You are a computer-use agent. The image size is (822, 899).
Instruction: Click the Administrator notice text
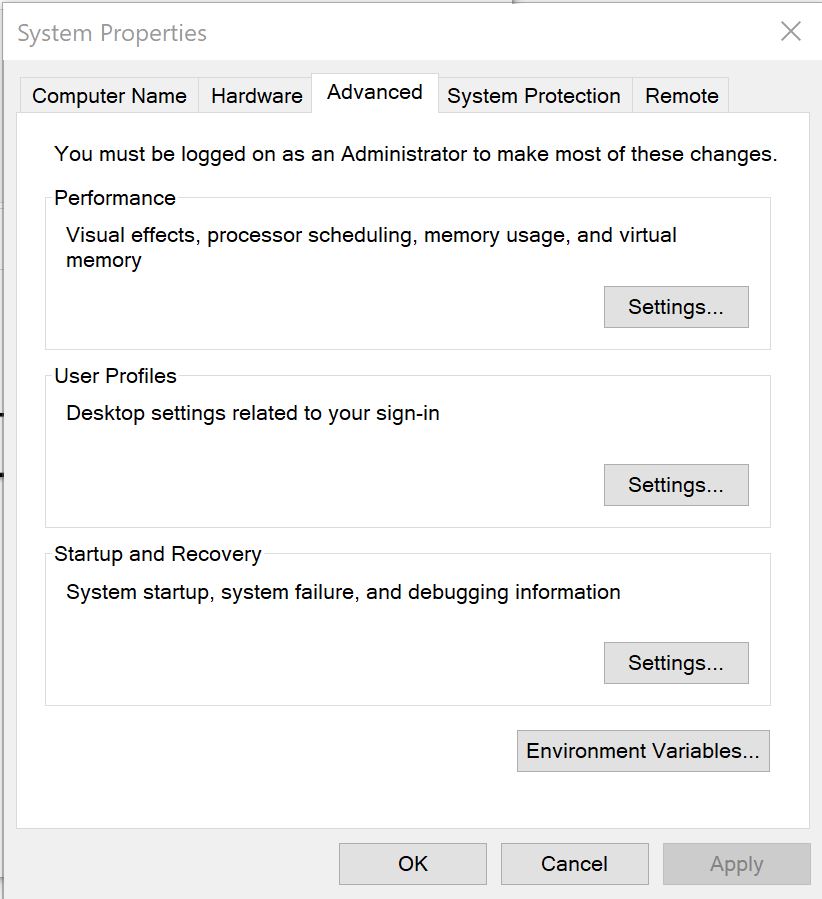(x=415, y=154)
